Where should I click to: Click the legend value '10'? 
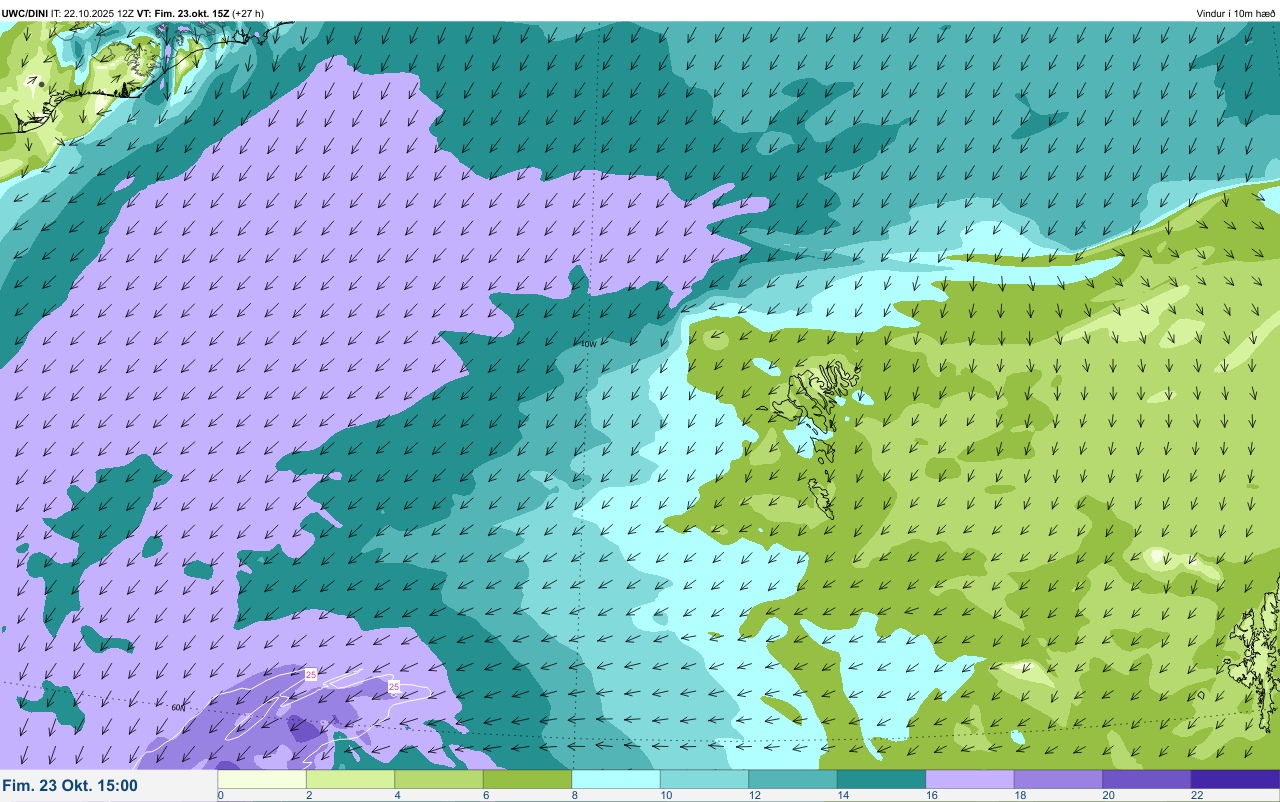point(666,795)
